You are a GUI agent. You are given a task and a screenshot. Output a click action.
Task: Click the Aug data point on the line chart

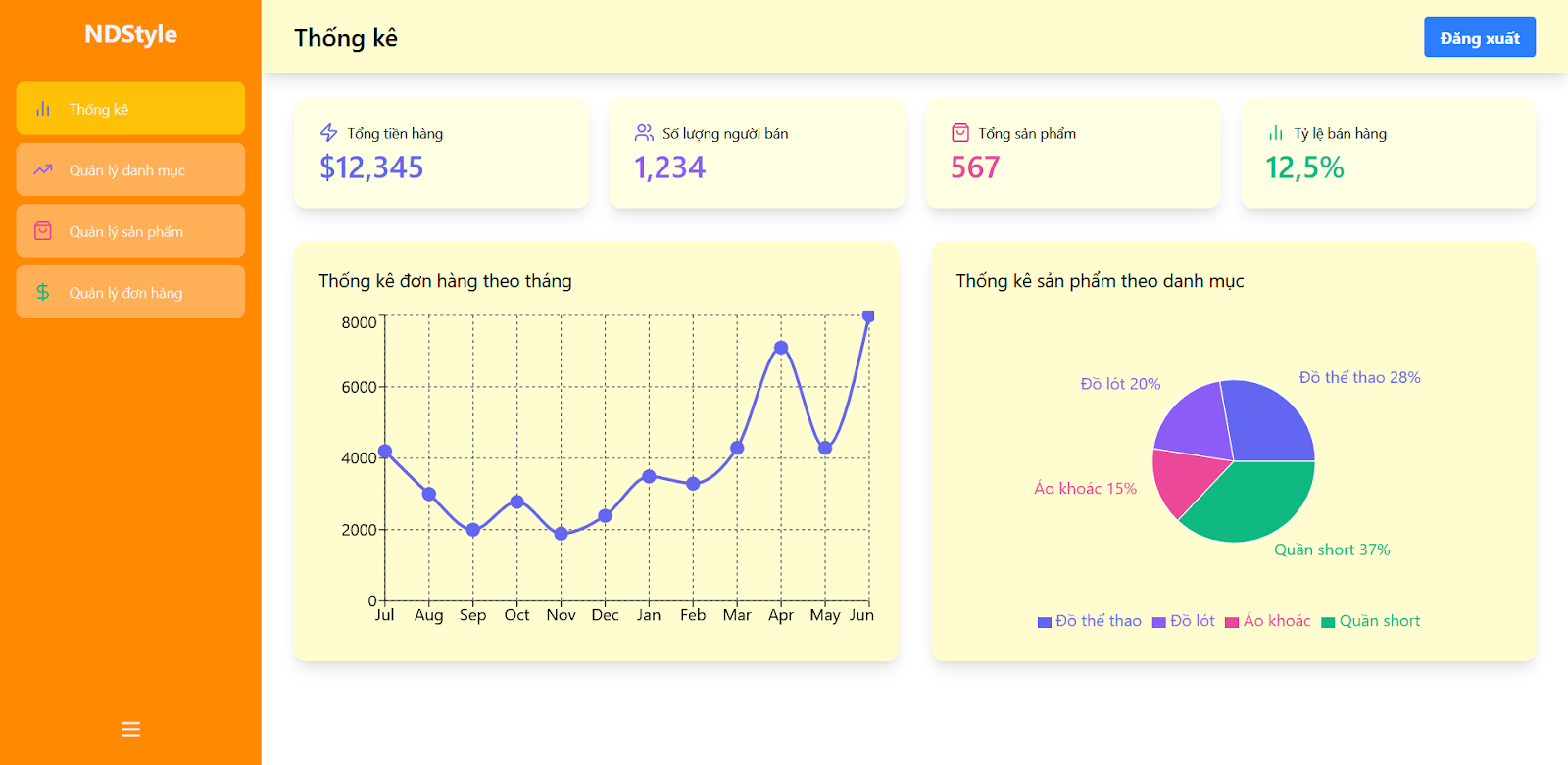click(429, 495)
